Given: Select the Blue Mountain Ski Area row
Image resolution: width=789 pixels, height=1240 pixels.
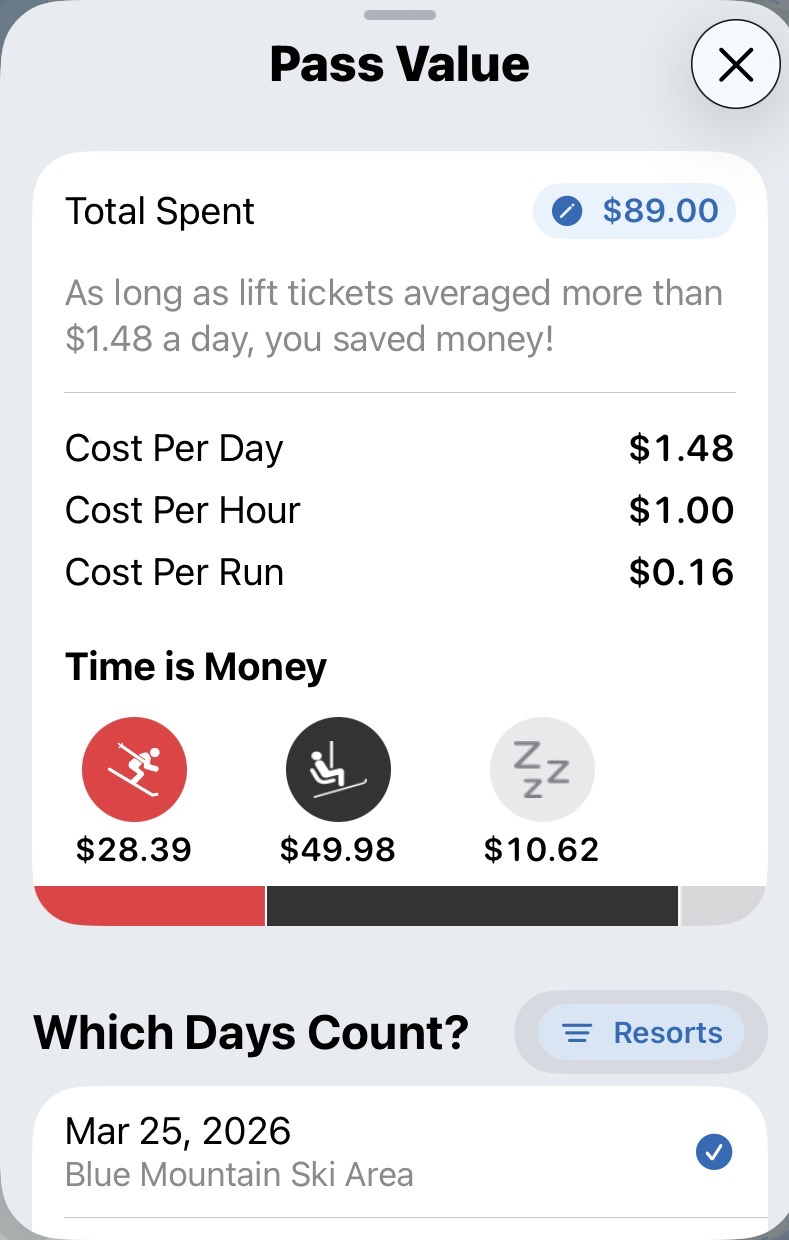Looking at the screenshot, I should coord(240,1173).
